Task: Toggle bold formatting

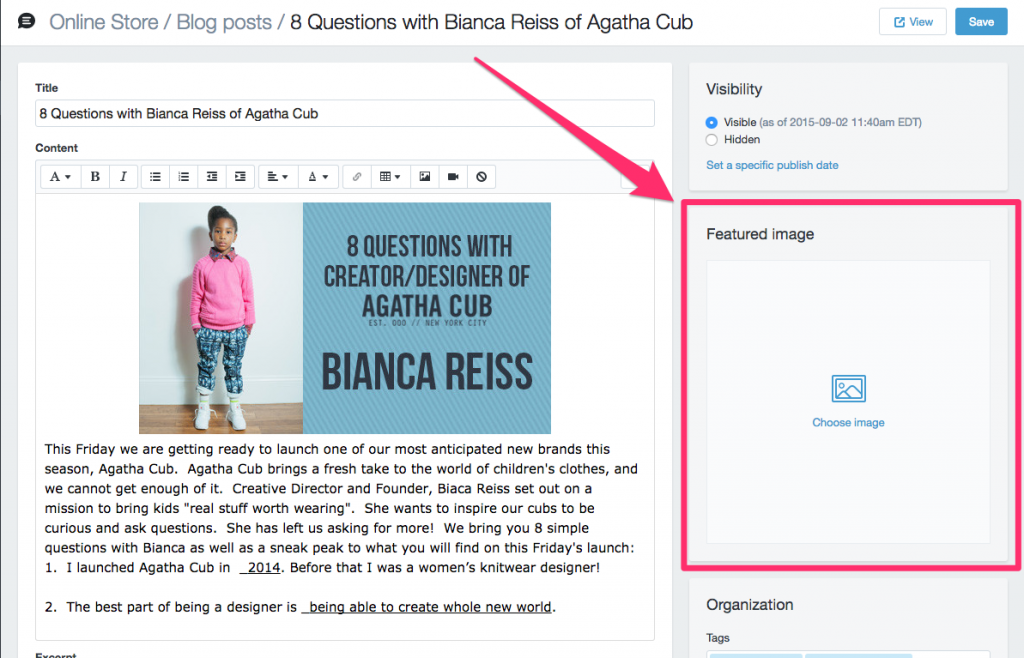Action: 95,177
